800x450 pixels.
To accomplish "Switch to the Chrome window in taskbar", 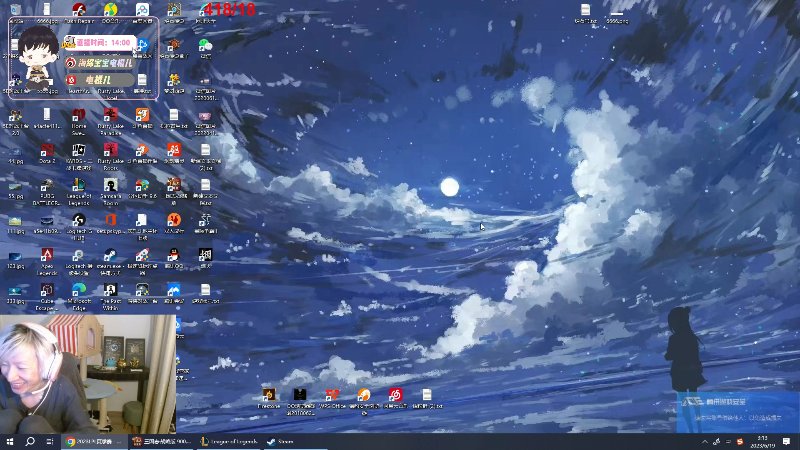I will point(92,441).
